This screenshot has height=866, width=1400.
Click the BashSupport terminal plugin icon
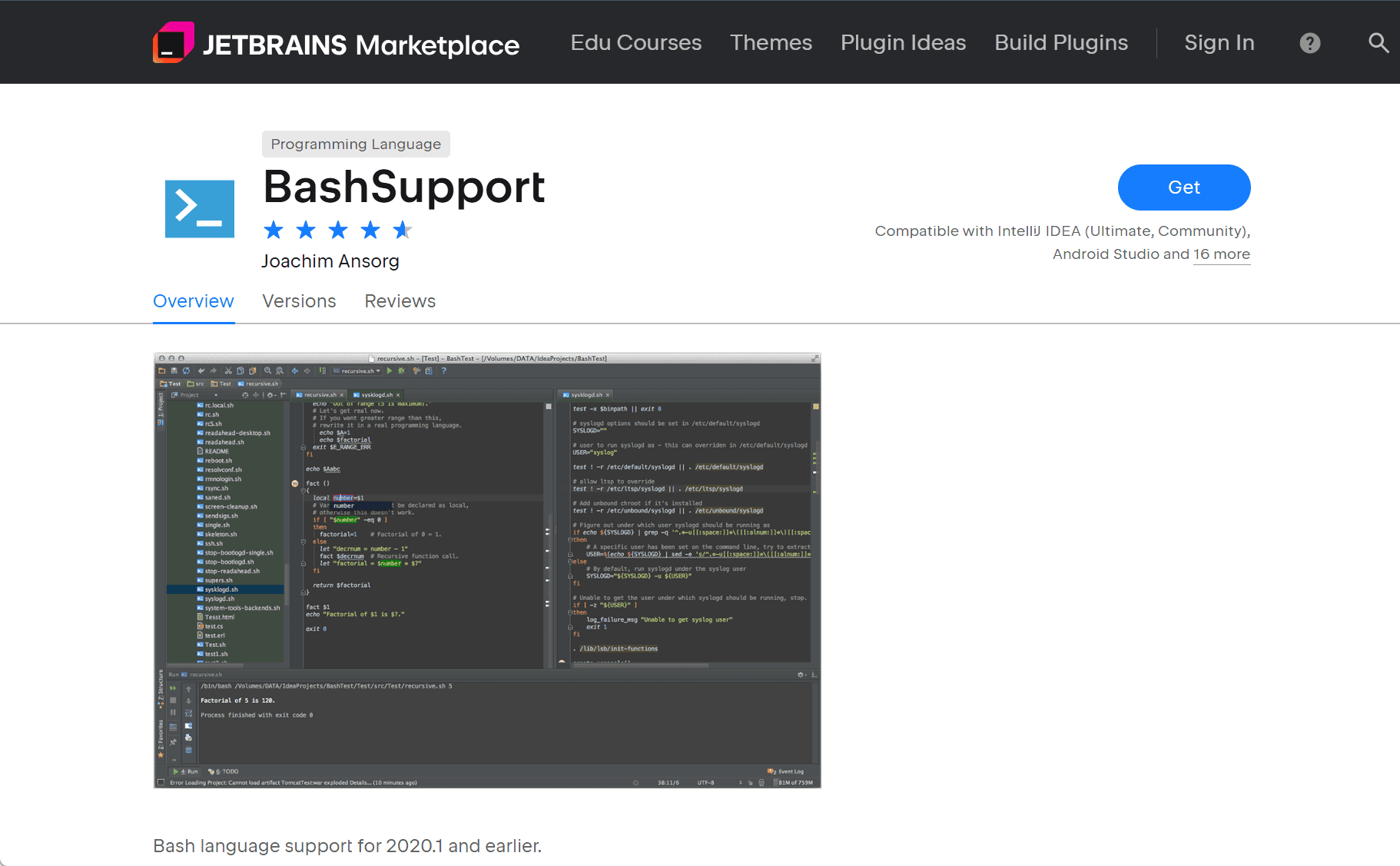pos(199,208)
